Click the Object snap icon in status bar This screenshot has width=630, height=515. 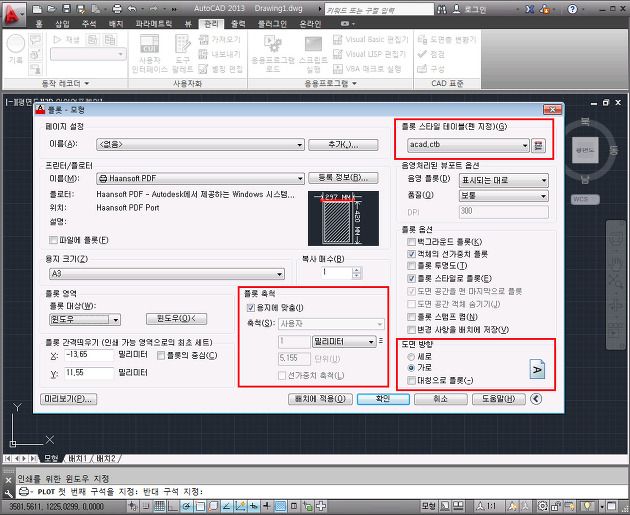click(x=200, y=506)
